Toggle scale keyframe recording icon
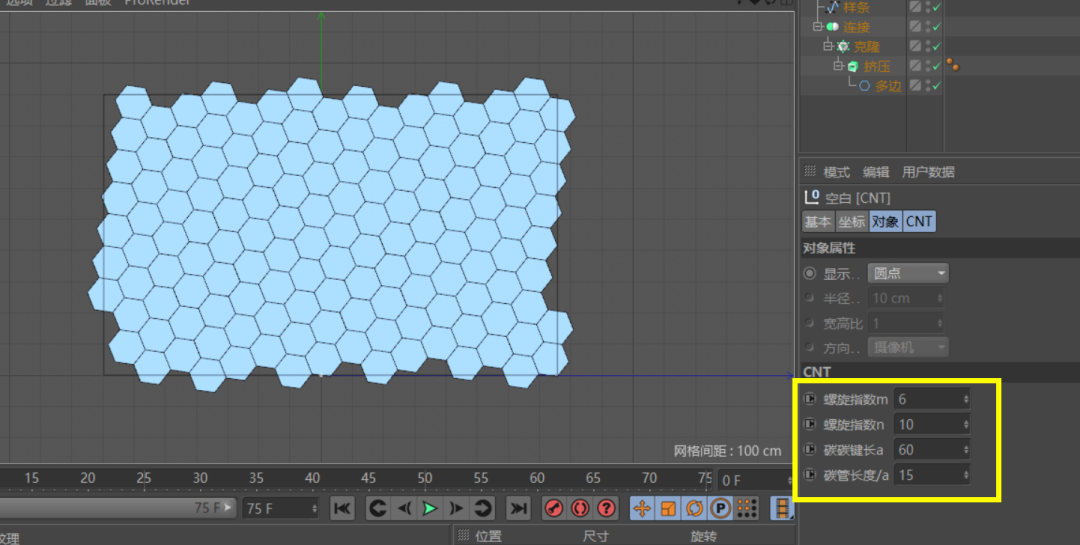 (x=667, y=508)
